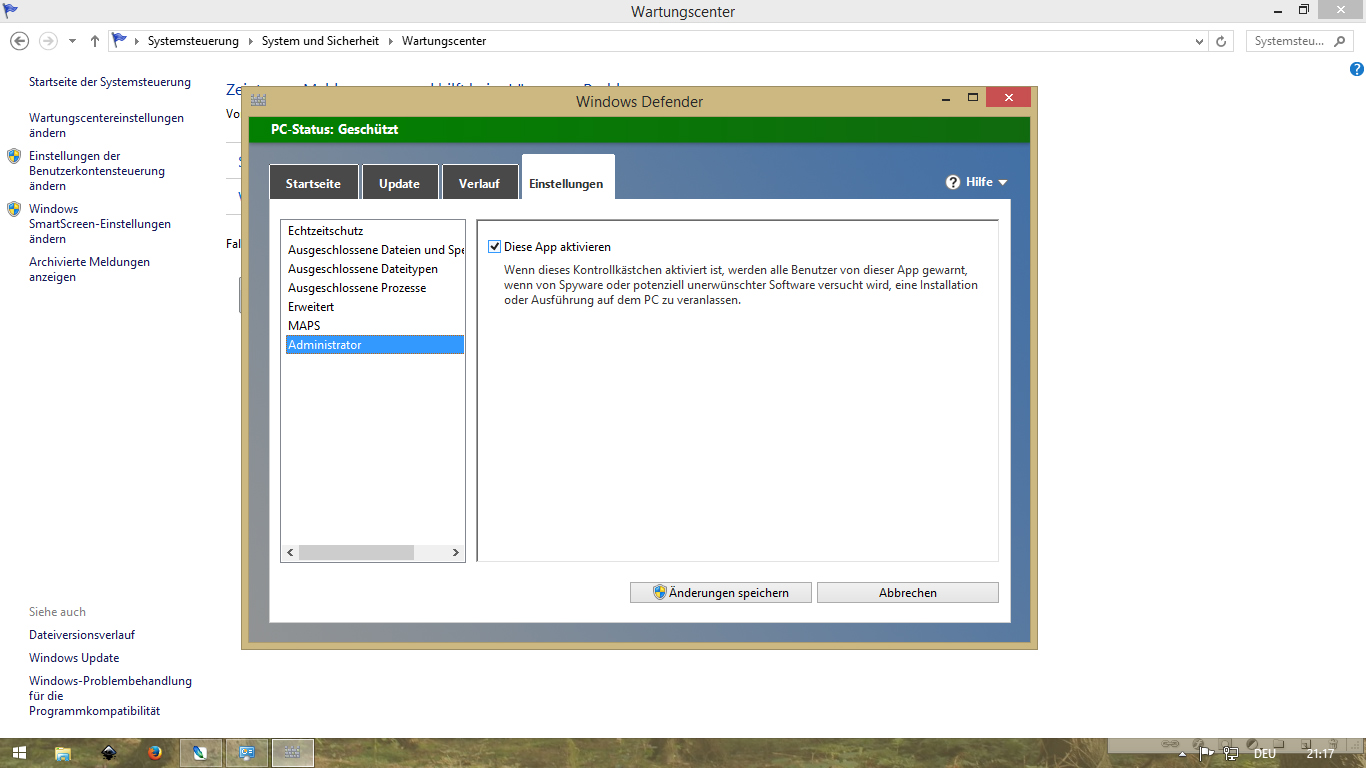The image size is (1366, 768).
Task: Click the Help question mark icon in Defender
Action: tap(953, 182)
